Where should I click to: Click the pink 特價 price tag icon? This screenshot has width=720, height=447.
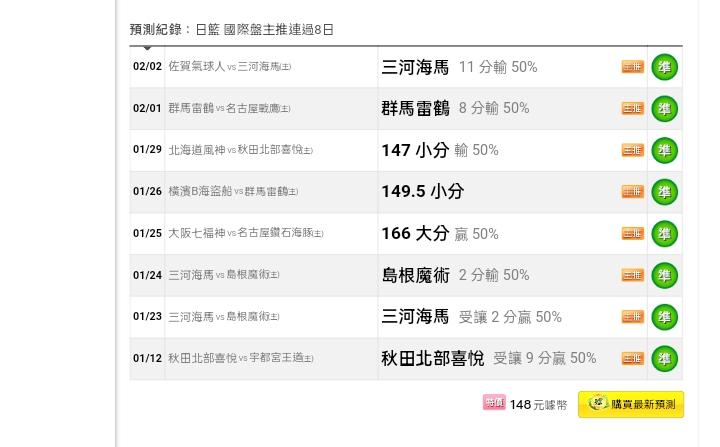(x=494, y=402)
